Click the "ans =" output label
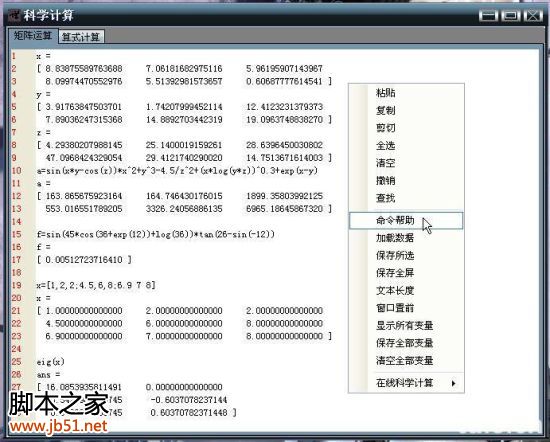The image size is (550, 442). point(48,375)
